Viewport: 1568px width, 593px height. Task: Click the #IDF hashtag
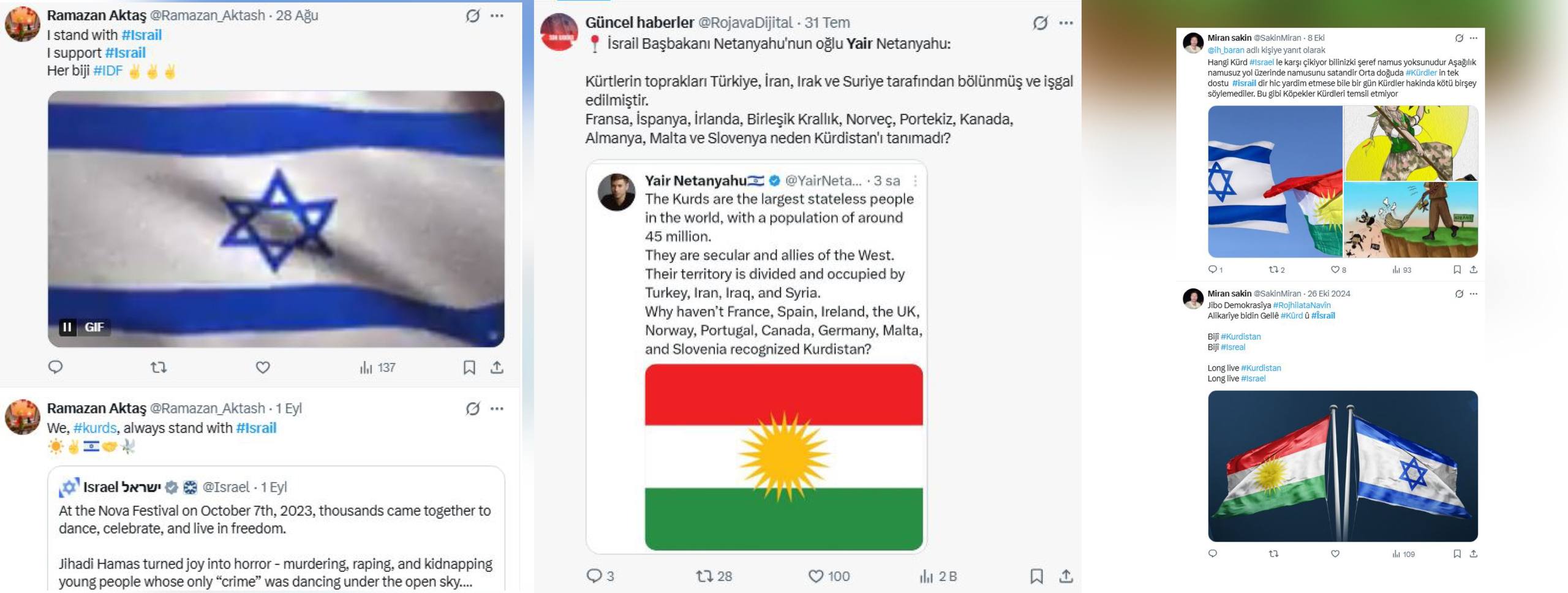click(108, 71)
